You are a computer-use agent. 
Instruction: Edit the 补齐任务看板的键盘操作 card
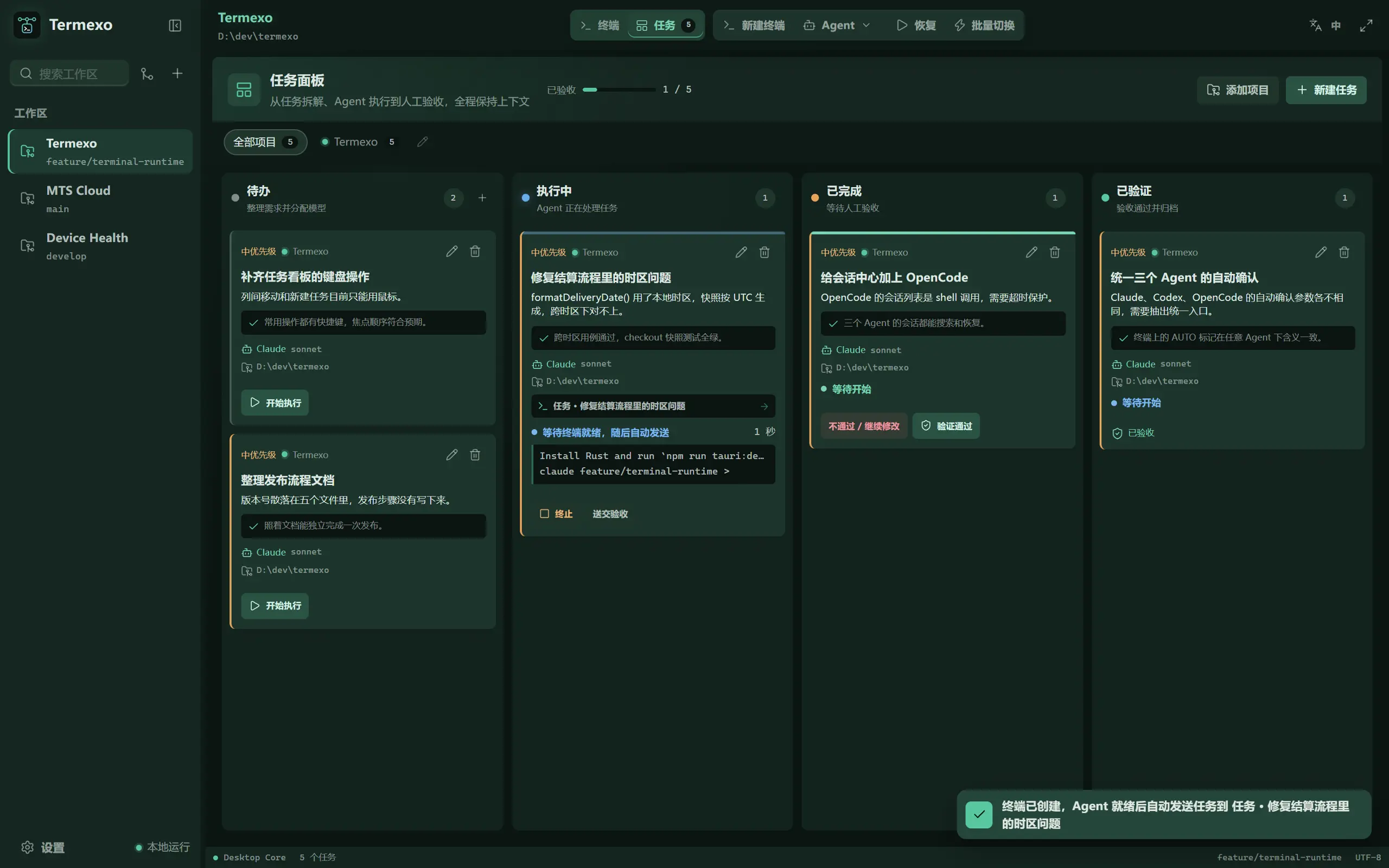pyautogui.click(x=452, y=251)
